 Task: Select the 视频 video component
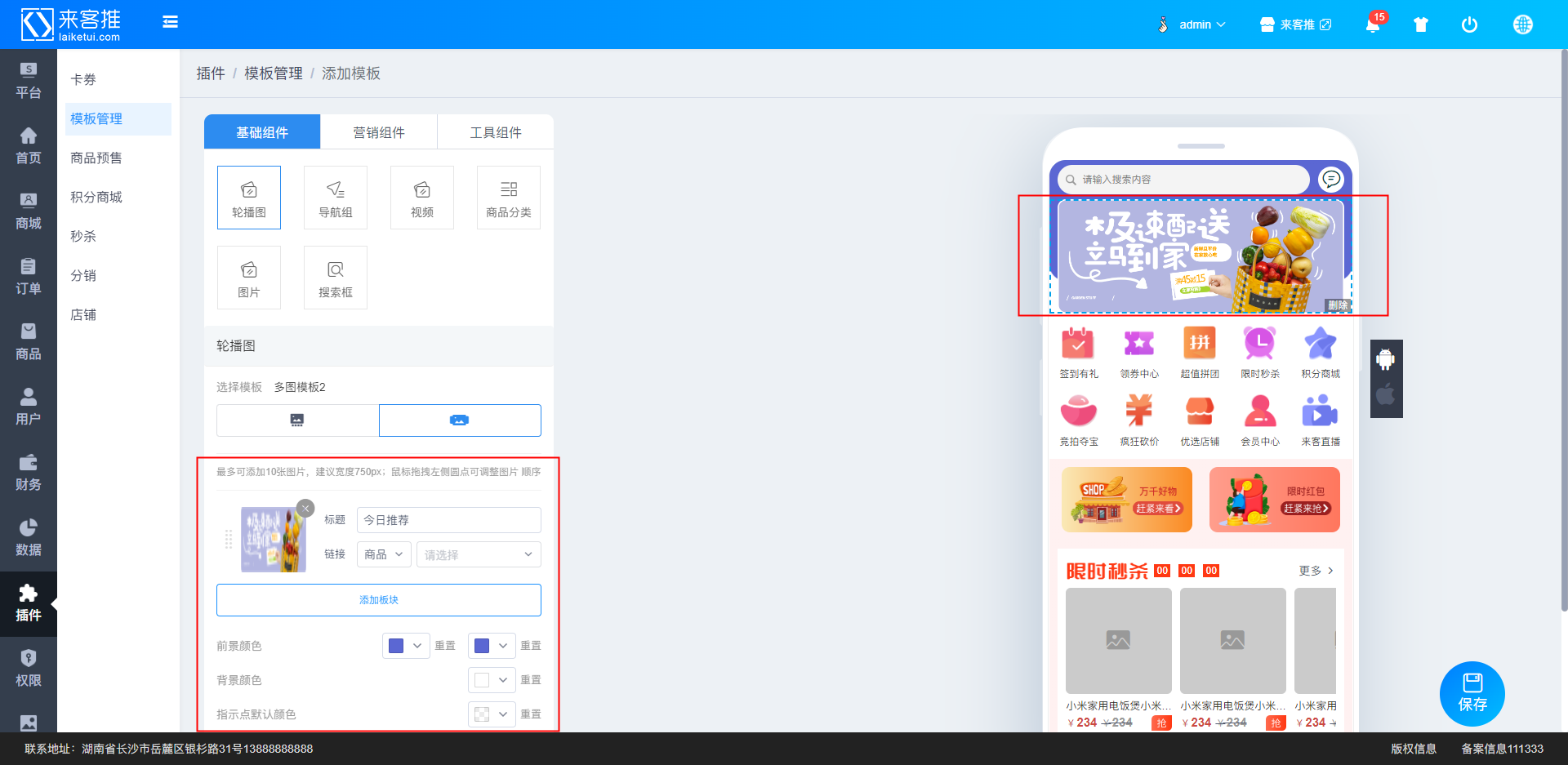tap(422, 198)
